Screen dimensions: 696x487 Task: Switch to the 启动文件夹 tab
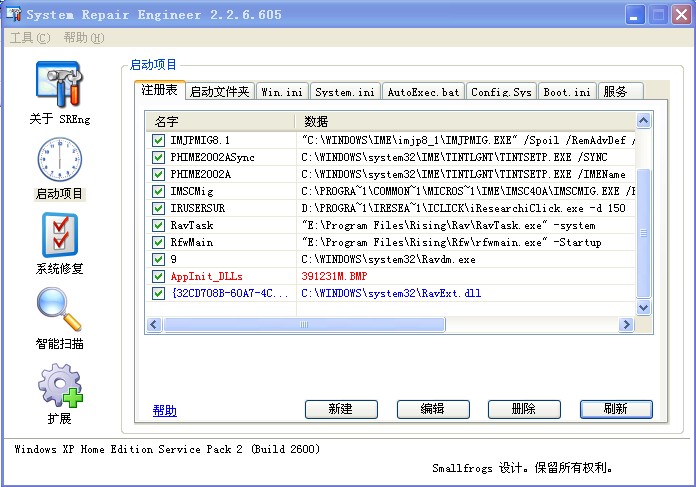(x=220, y=92)
